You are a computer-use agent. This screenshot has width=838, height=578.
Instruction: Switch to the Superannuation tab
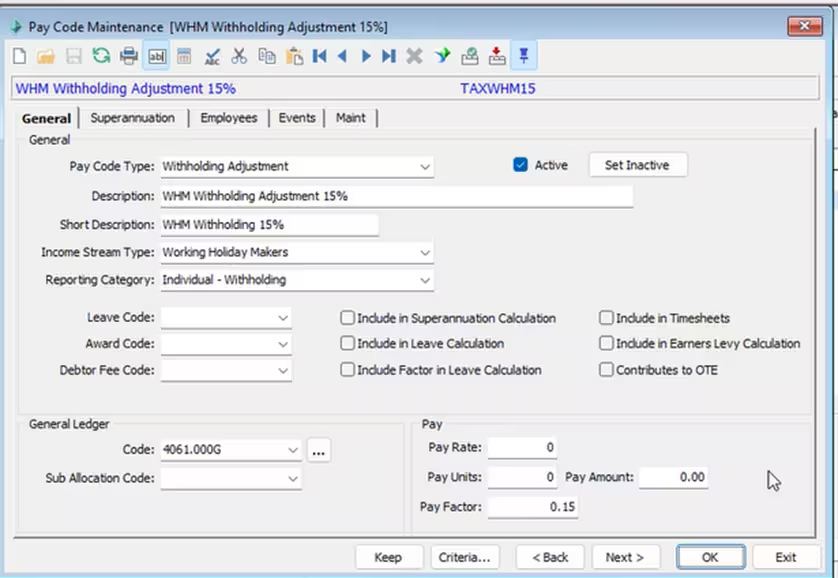pyautogui.click(x=133, y=118)
